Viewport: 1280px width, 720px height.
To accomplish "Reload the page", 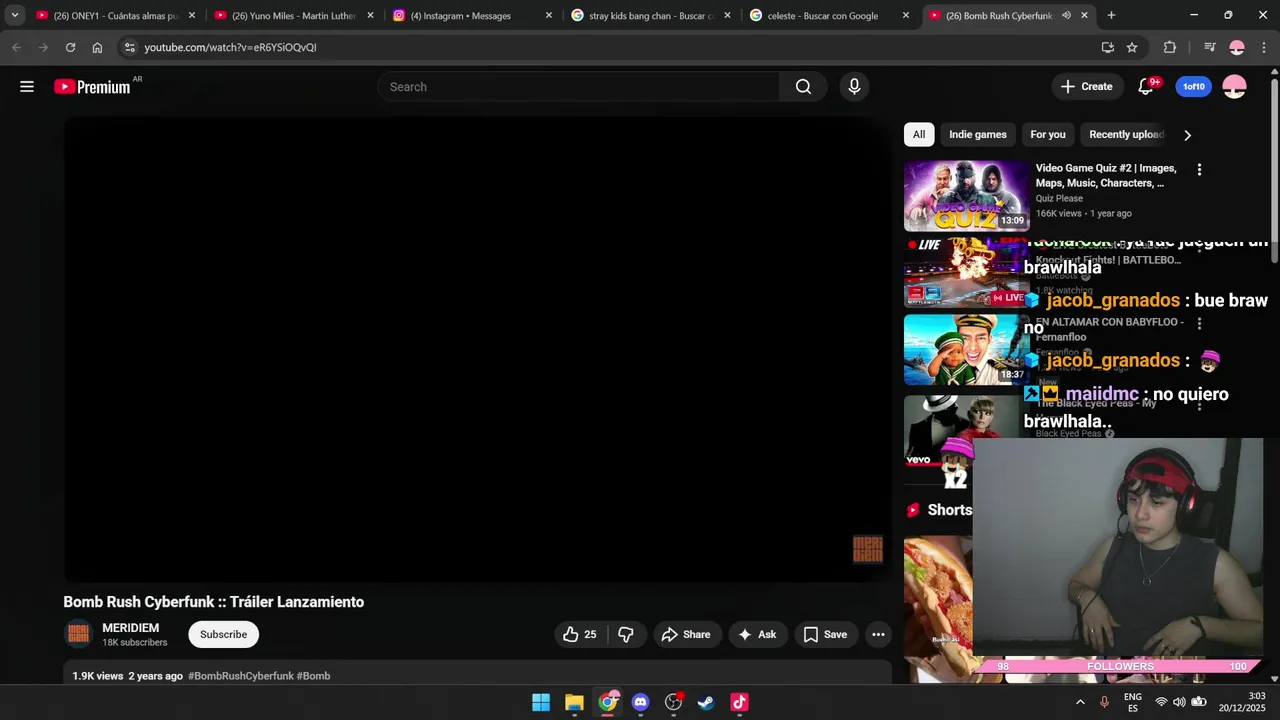I will point(70,47).
